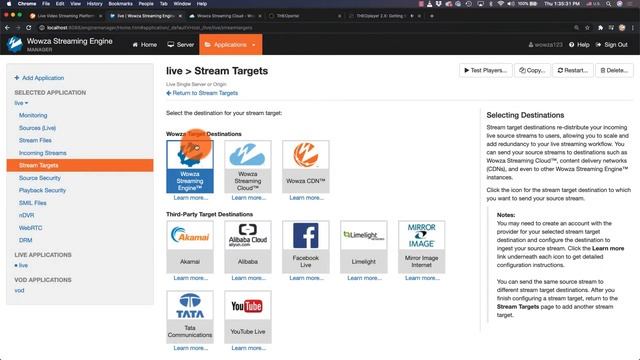Bookmark this page with the star icon
This screenshot has width=640, height=360.
point(587,28)
